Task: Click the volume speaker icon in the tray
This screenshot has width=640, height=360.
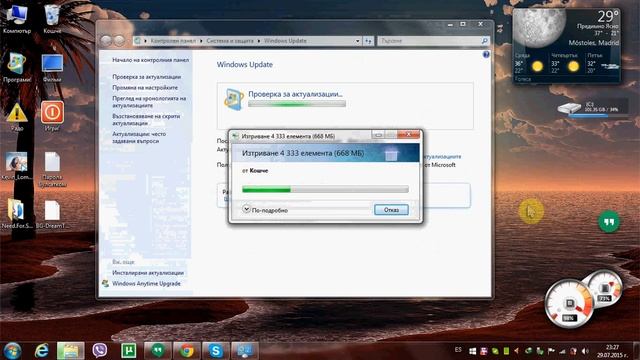Action: point(584,351)
